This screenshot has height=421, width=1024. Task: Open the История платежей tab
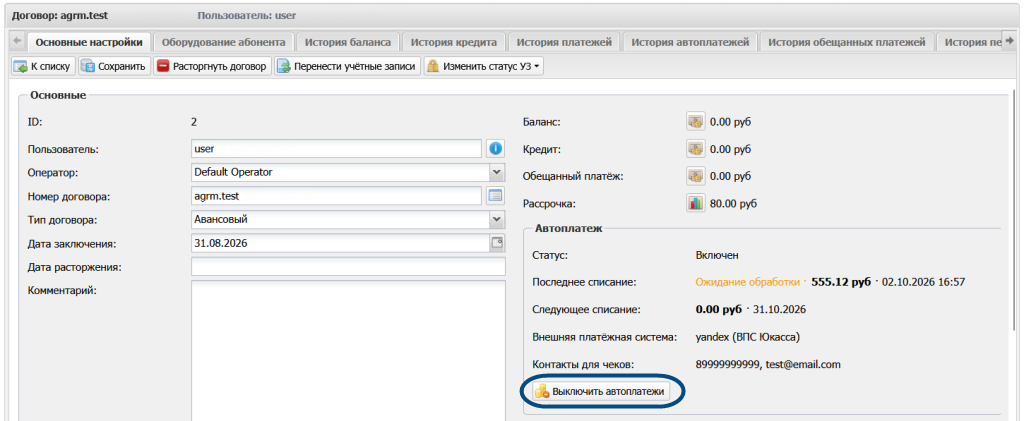(x=564, y=42)
